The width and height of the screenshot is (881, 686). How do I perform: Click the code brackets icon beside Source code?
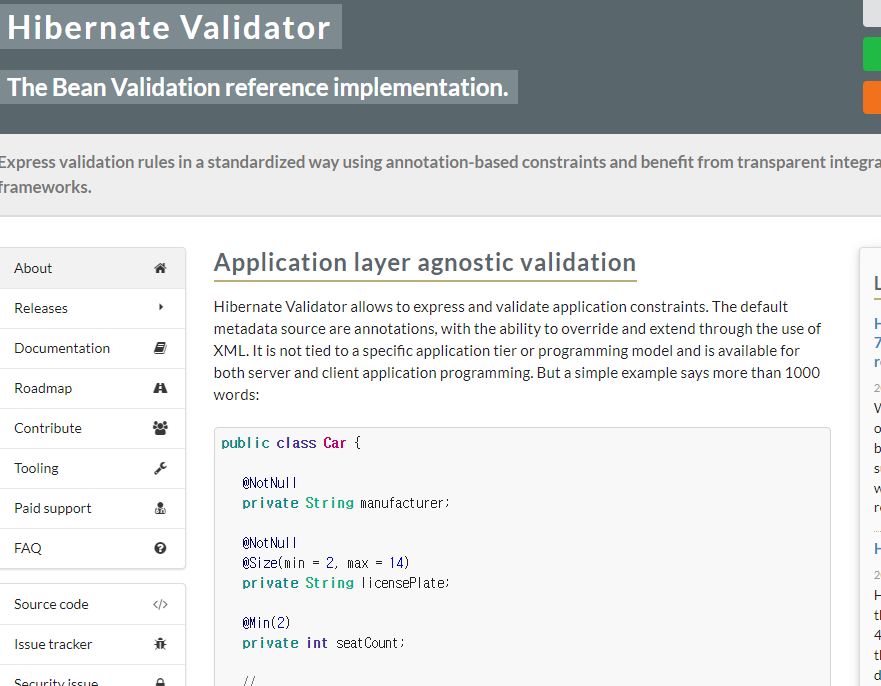[160, 605]
